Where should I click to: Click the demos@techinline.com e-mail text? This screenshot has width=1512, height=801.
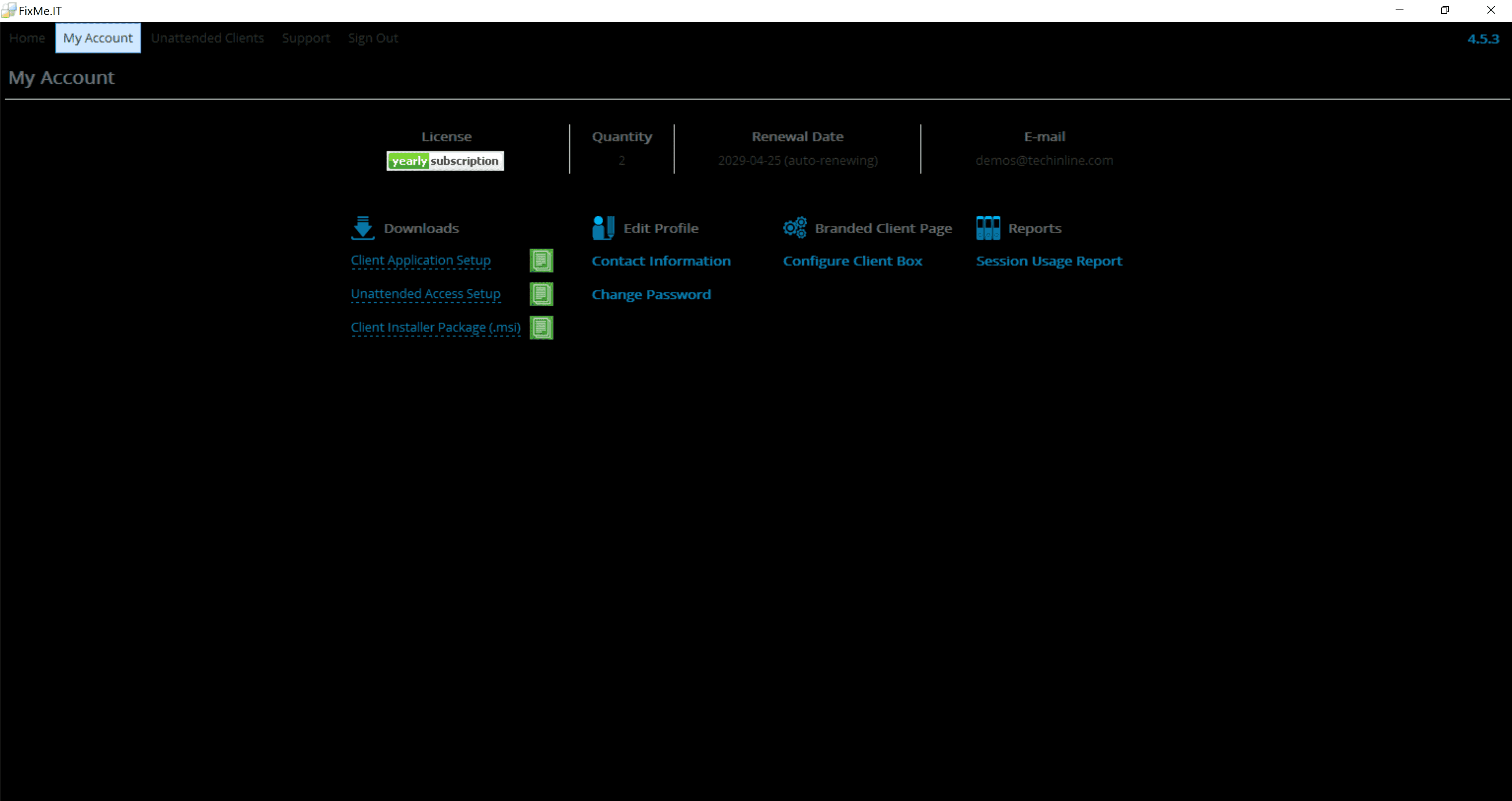(1044, 160)
